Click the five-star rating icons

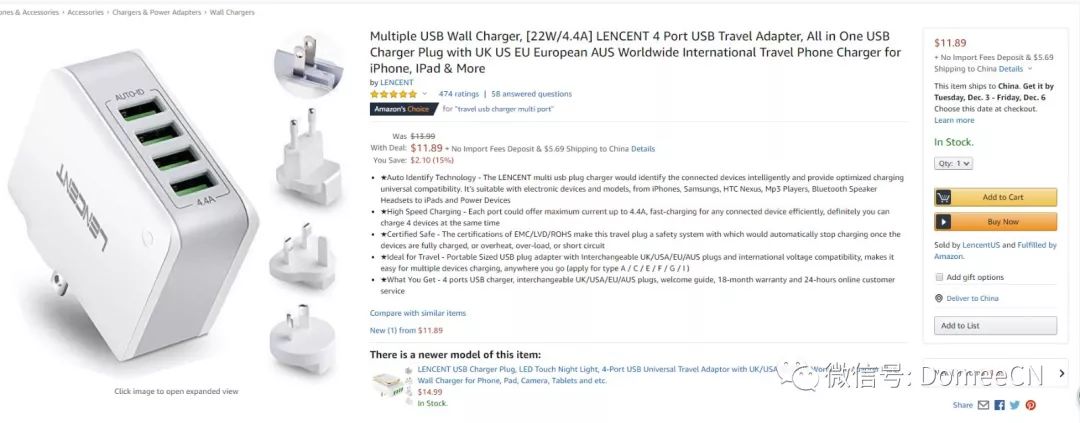393,94
